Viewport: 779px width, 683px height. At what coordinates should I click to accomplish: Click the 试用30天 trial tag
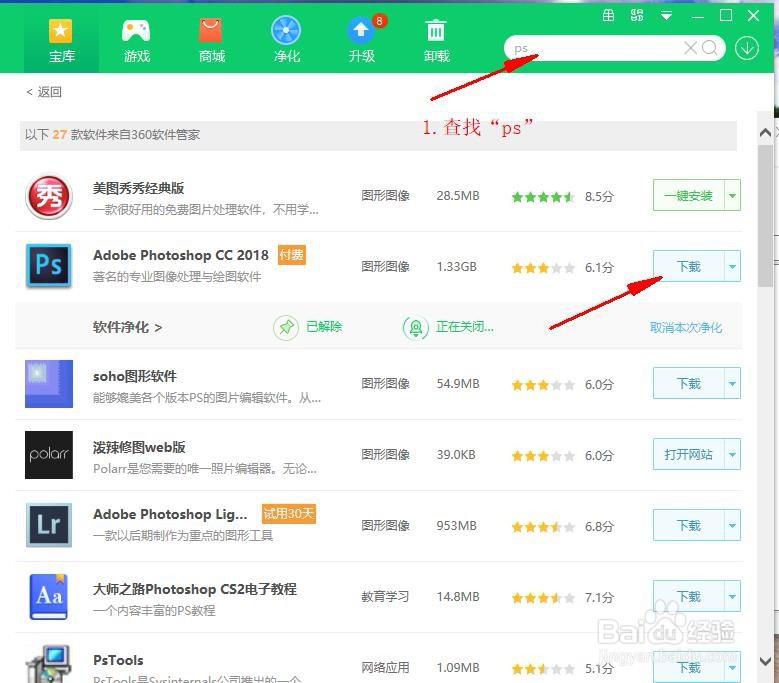click(289, 514)
